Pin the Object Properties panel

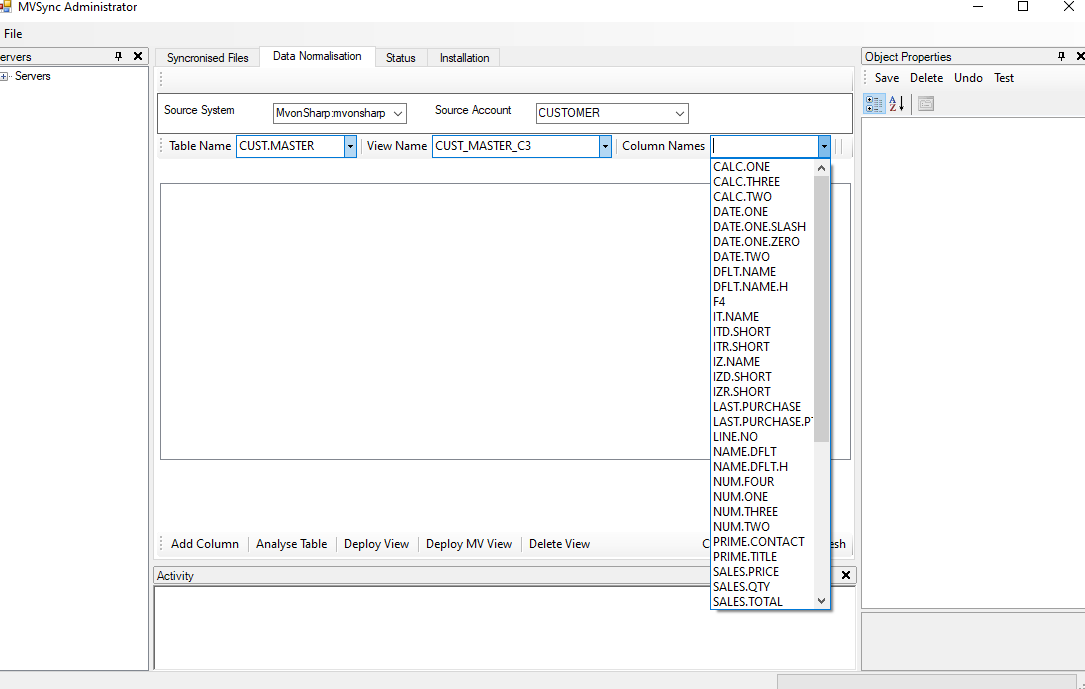1061,57
